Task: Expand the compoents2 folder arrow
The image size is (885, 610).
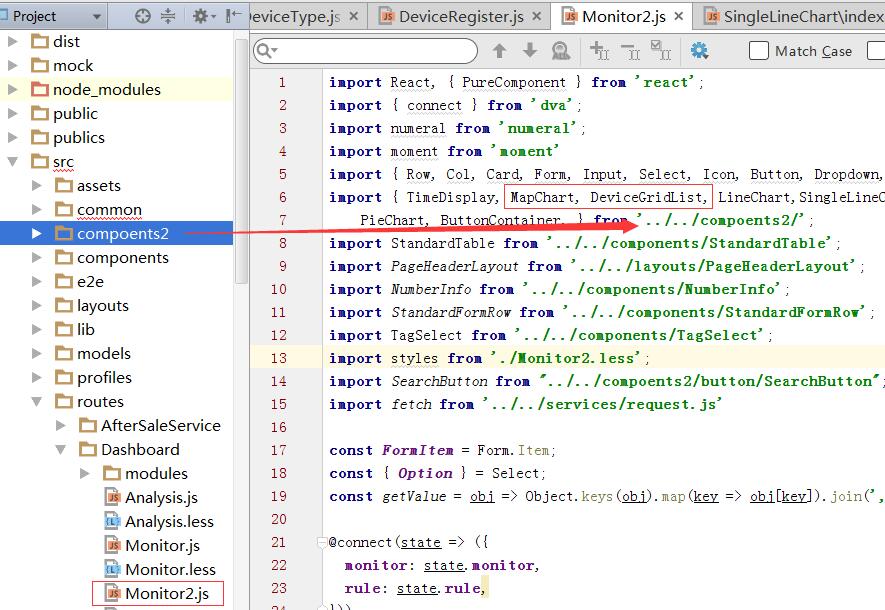Action: [x=37, y=233]
